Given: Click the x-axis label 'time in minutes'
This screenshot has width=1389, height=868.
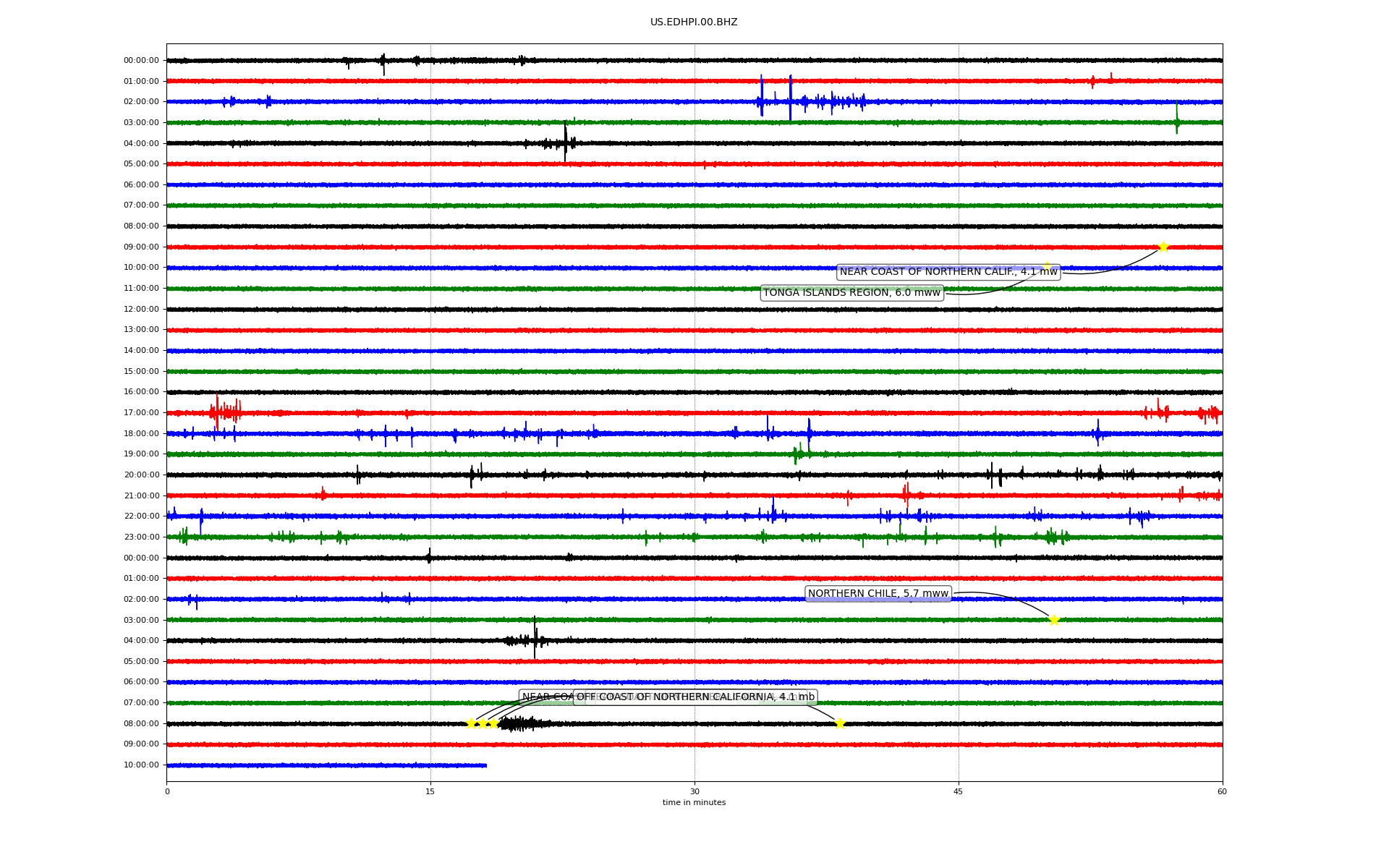Looking at the screenshot, I should pyautogui.click(x=694, y=803).
